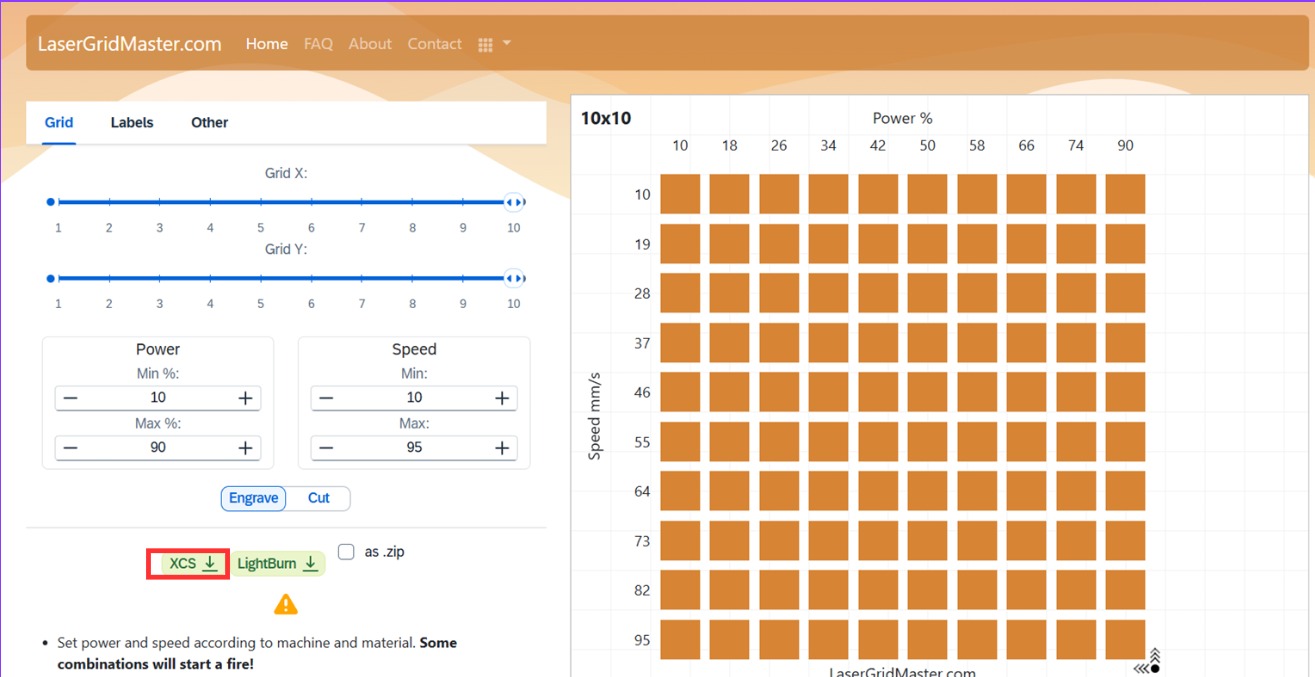Click the Grid Y slider left handle

[x=51, y=278]
